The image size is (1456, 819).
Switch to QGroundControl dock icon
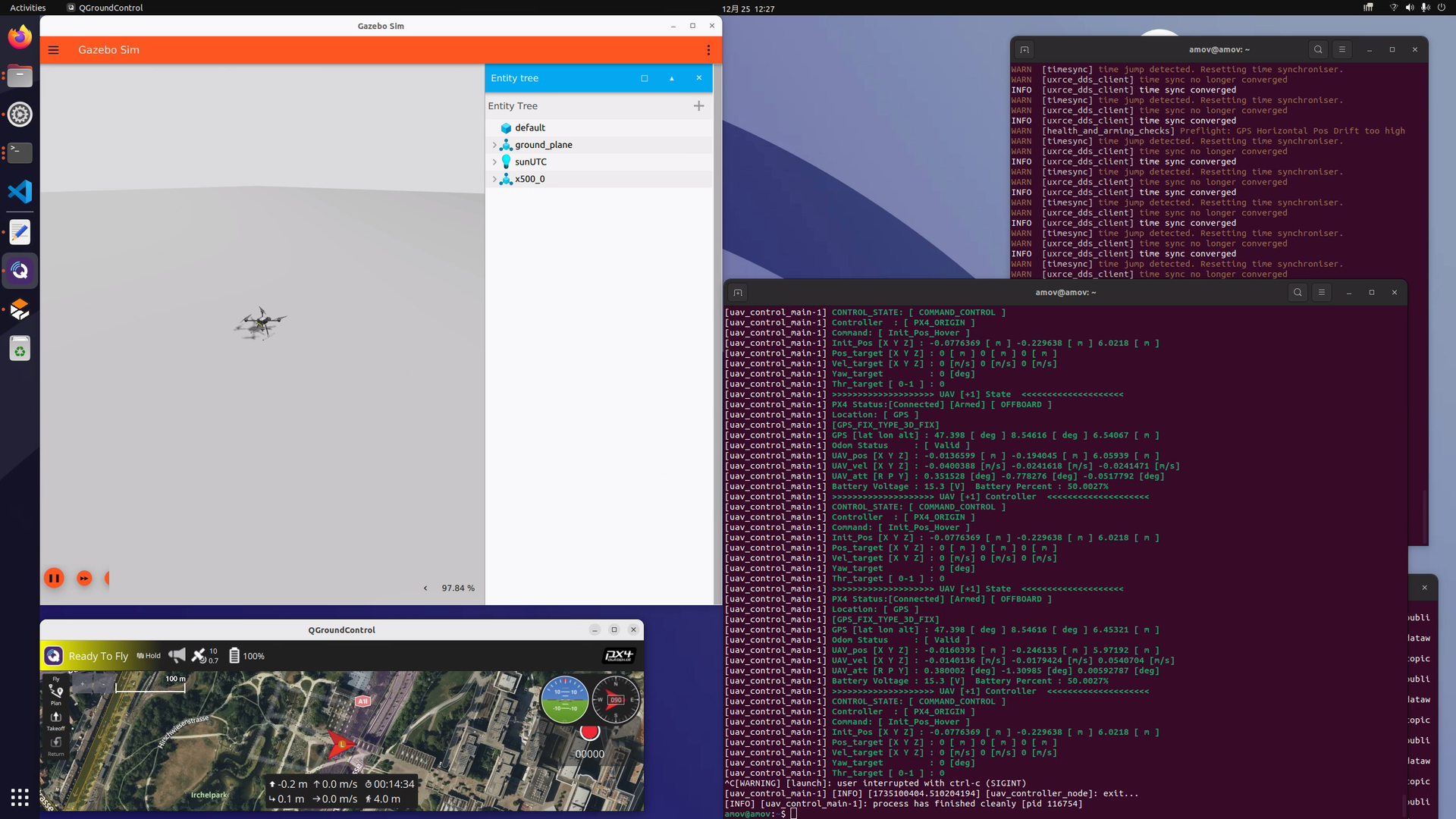click(x=20, y=271)
